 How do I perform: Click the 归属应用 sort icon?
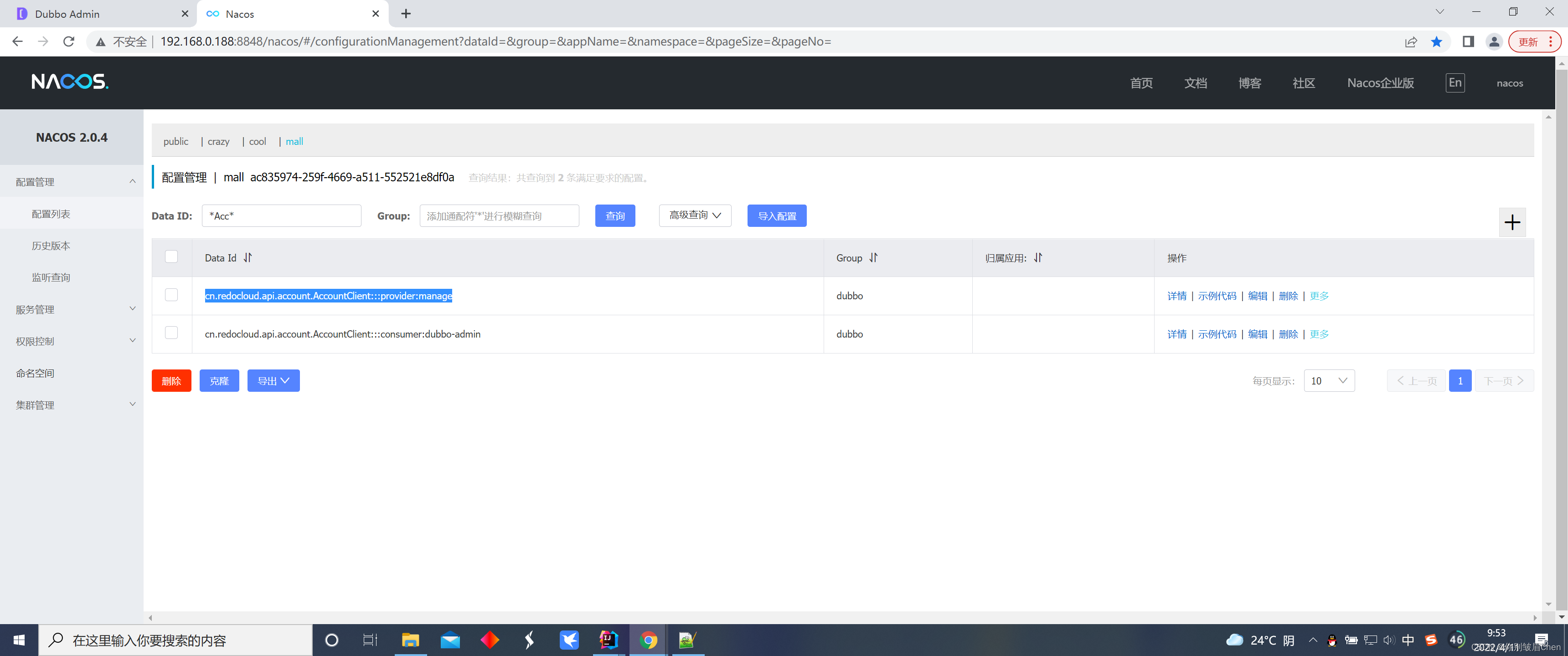(x=1038, y=257)
